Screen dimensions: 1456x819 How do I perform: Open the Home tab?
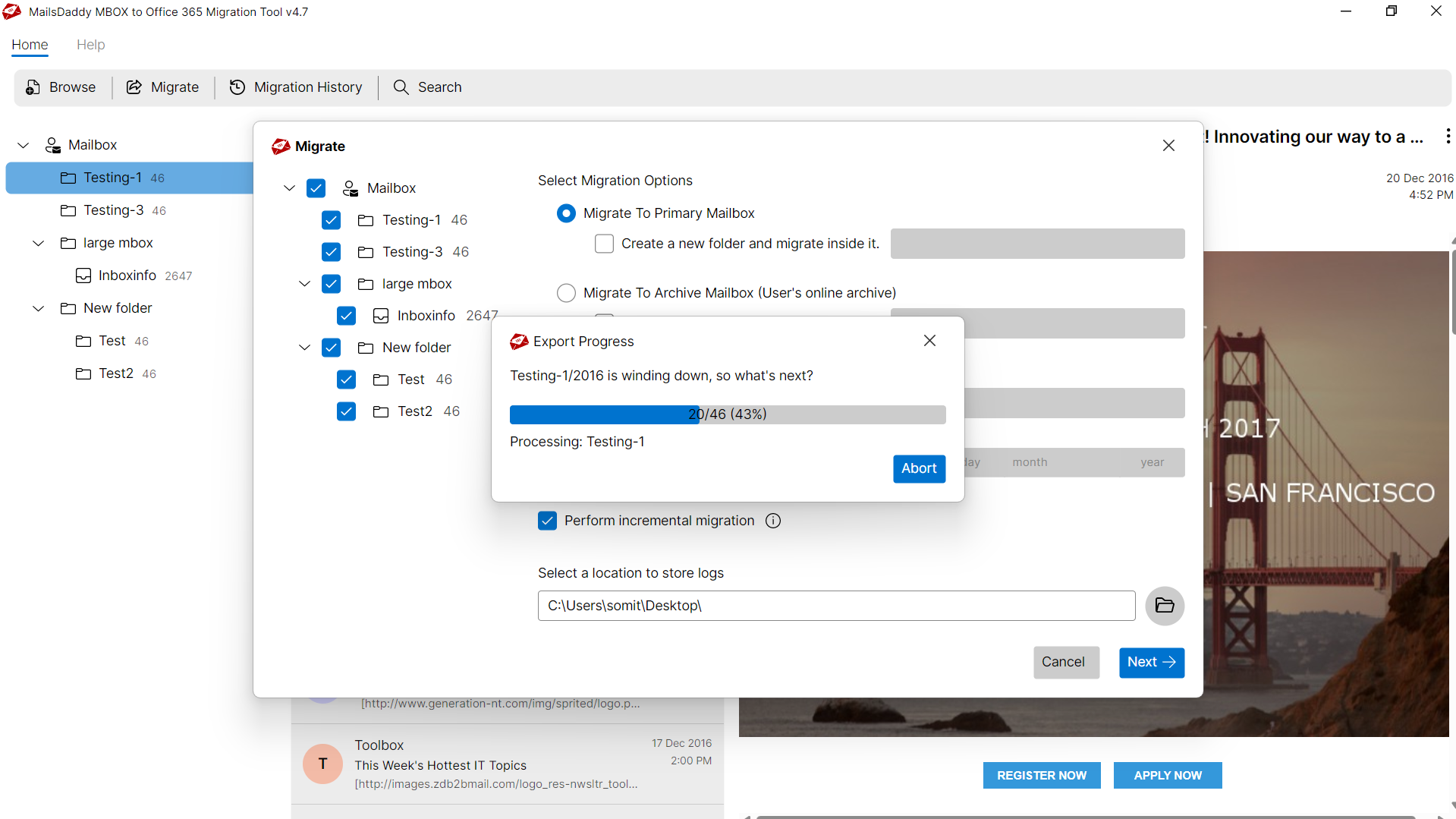tap(30, 45)
